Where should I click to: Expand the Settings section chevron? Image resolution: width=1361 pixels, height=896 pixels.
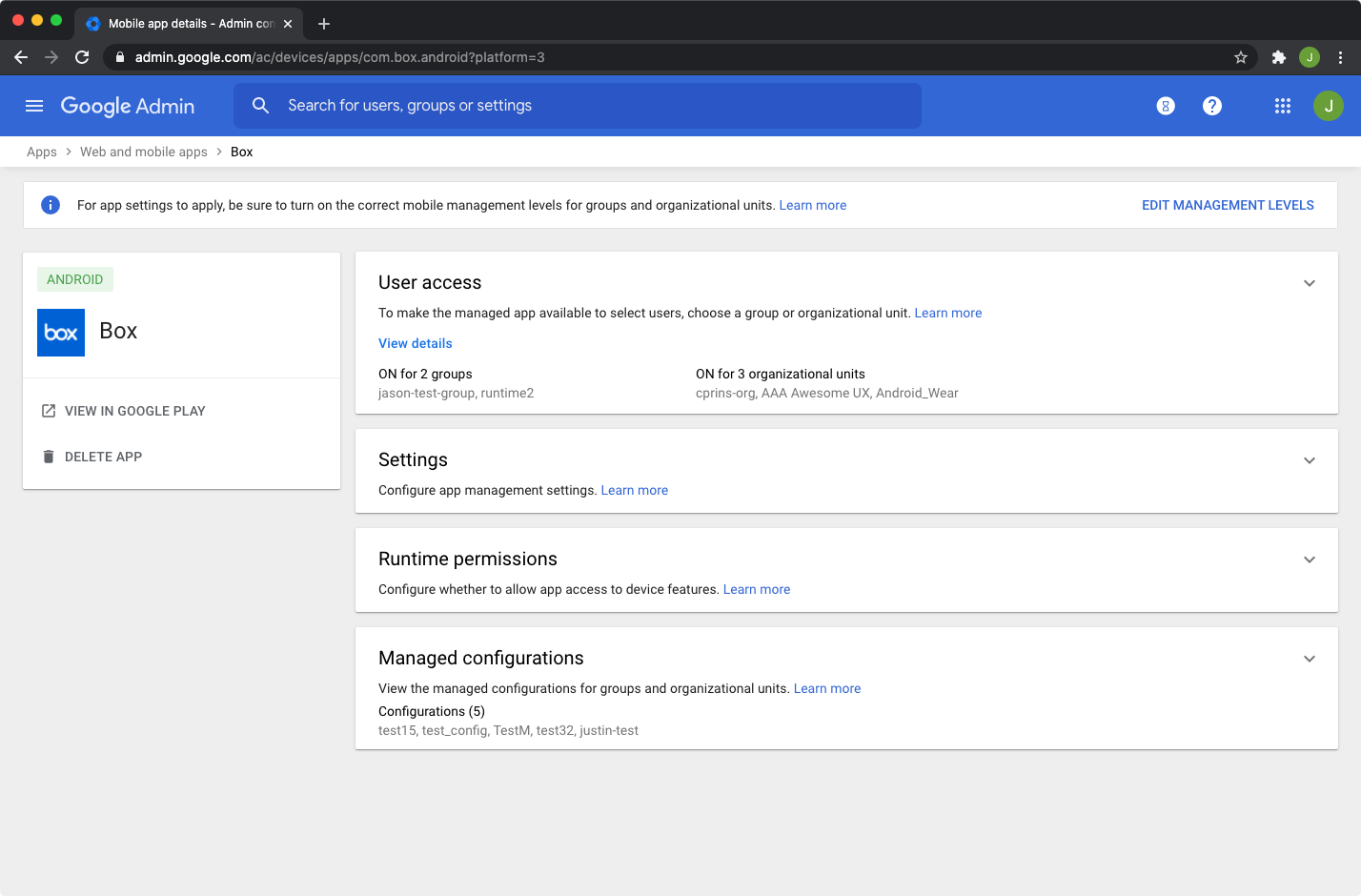point(1310,460)
